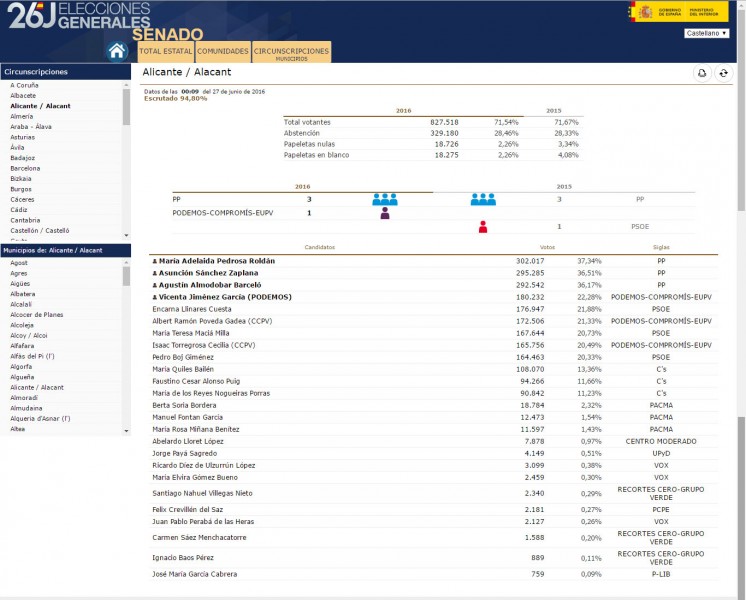Click the purple Podemos senator icon

click(x=385, y=213)
